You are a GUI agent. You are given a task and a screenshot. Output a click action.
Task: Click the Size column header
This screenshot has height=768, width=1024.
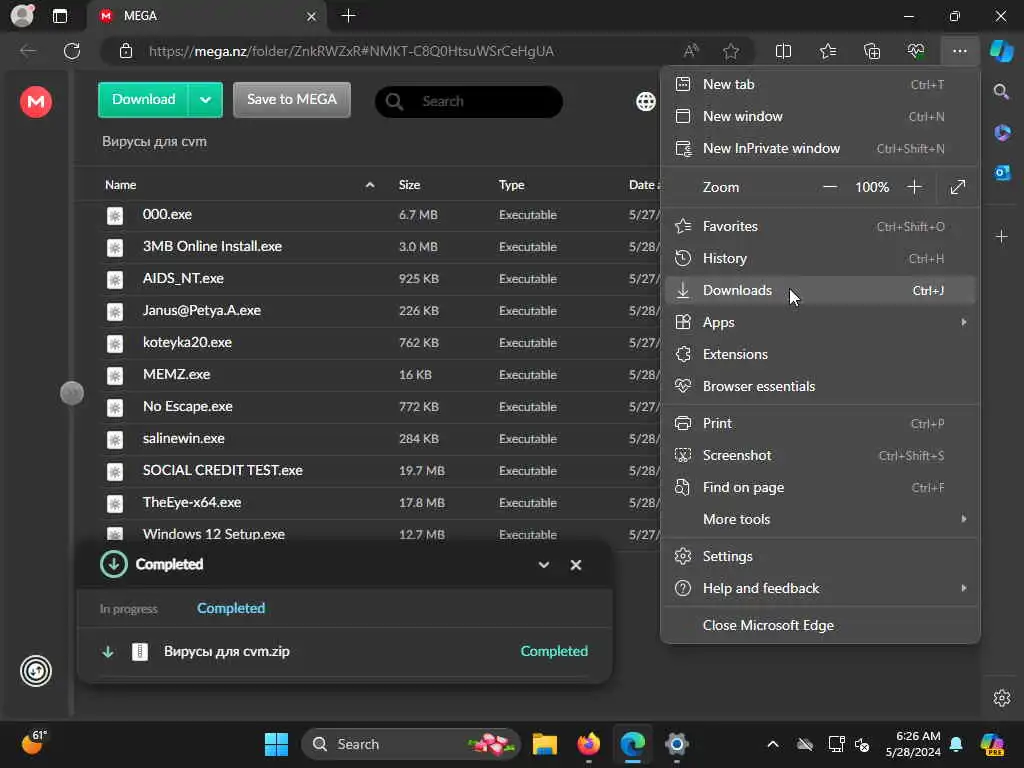click(x=409, y=185)
